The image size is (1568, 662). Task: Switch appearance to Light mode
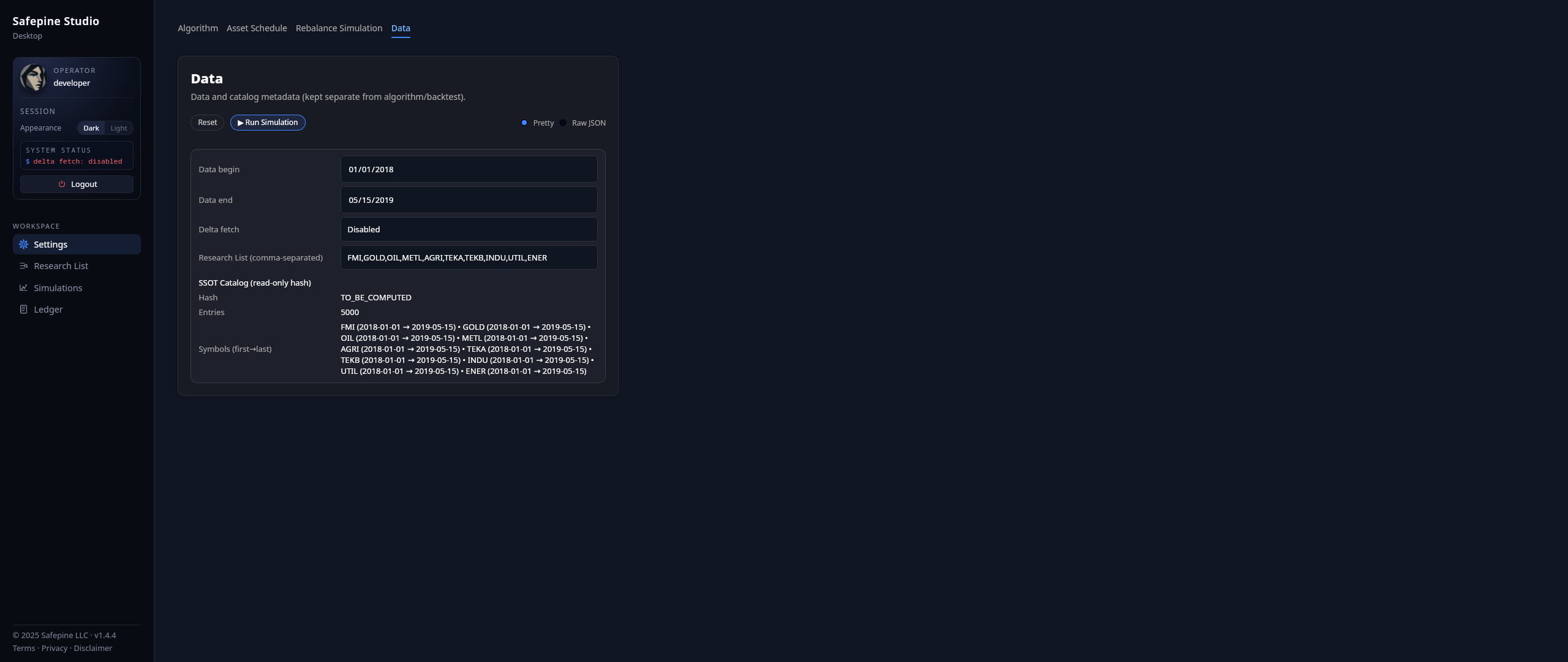tap(119, 128)
